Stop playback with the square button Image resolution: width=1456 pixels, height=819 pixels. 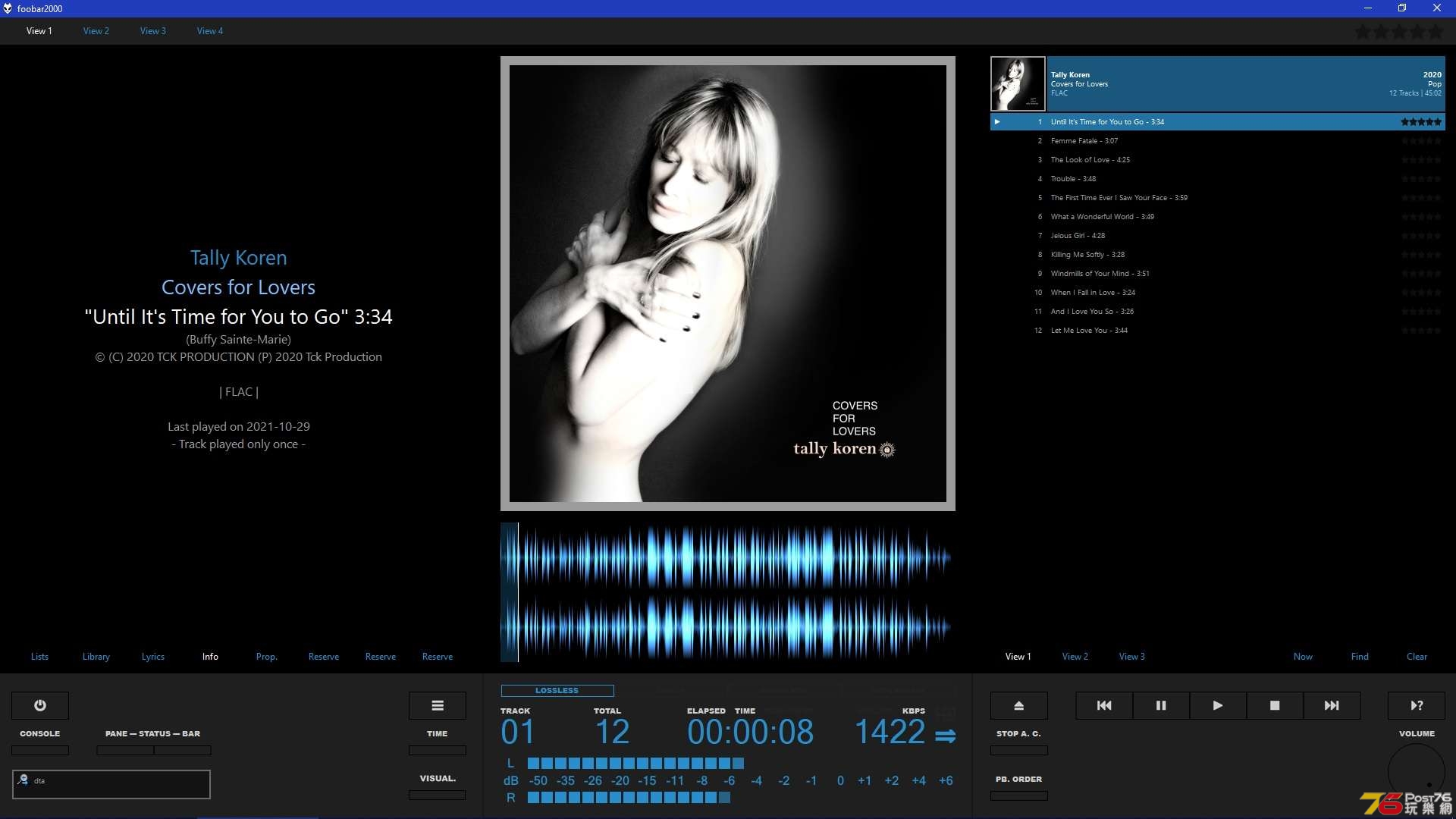[x=1275, y=705]
